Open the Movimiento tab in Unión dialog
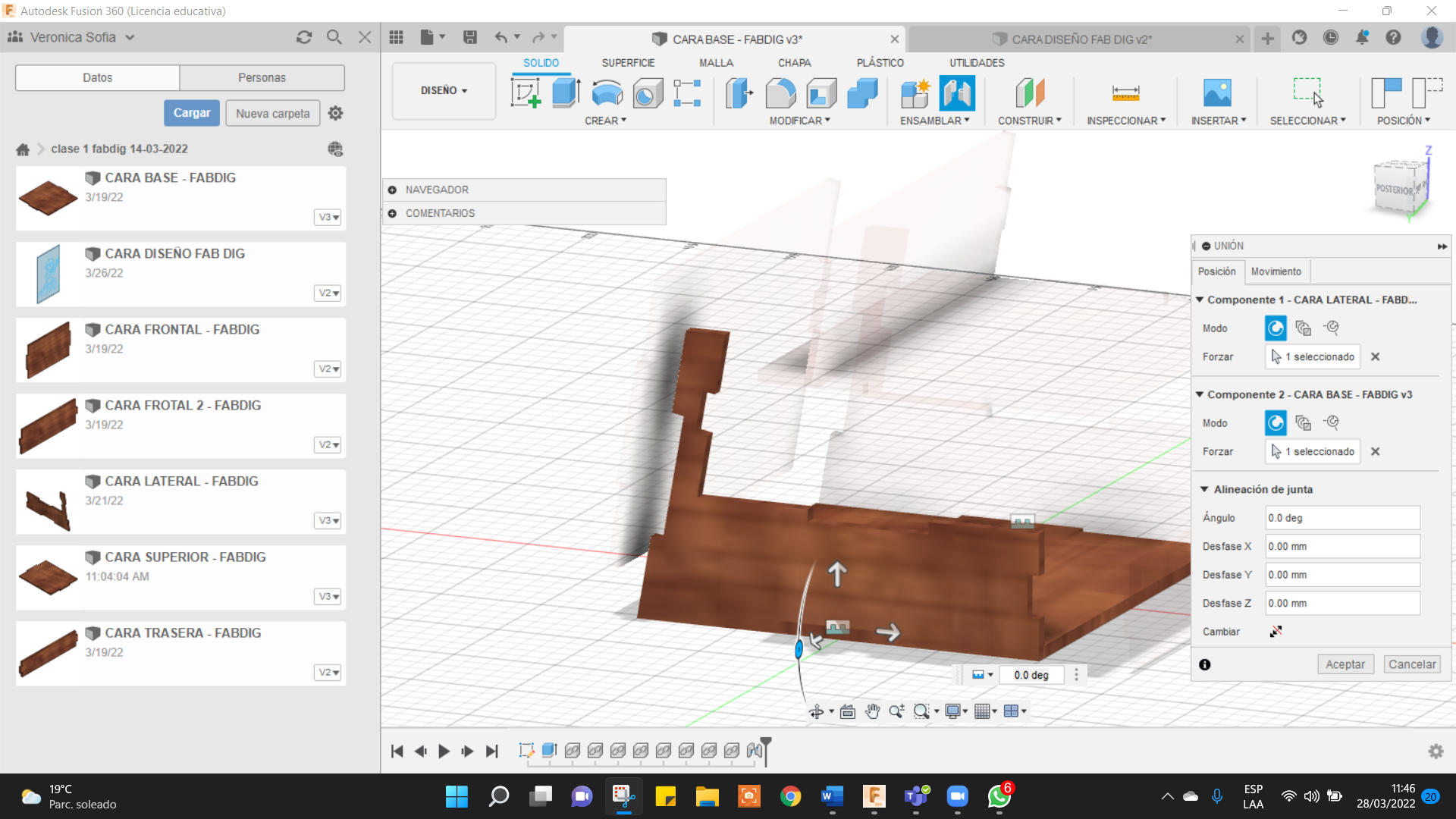The width and height of the screenshot is (1456, 819). coord(1276,271)
